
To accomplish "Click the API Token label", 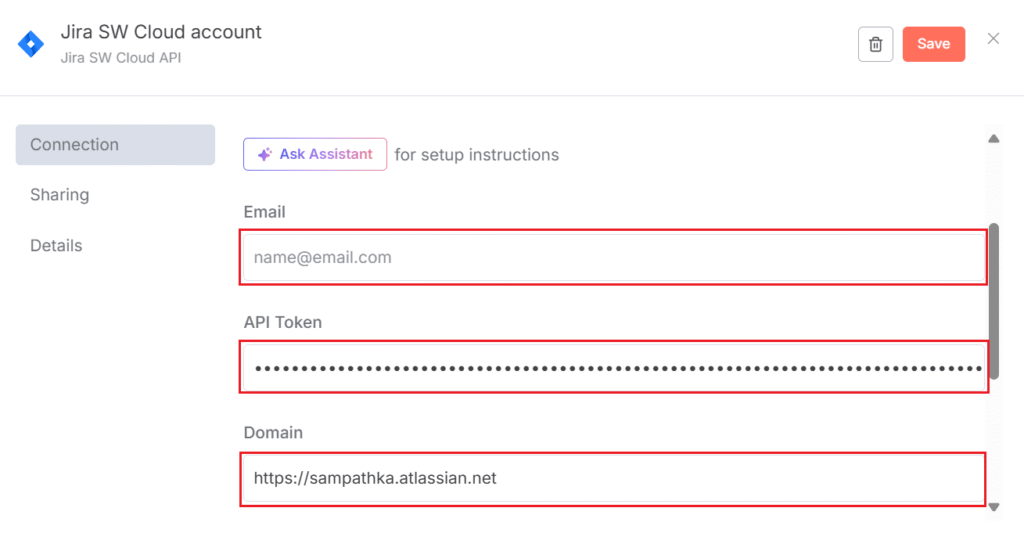I will click(x=283, y=322).
